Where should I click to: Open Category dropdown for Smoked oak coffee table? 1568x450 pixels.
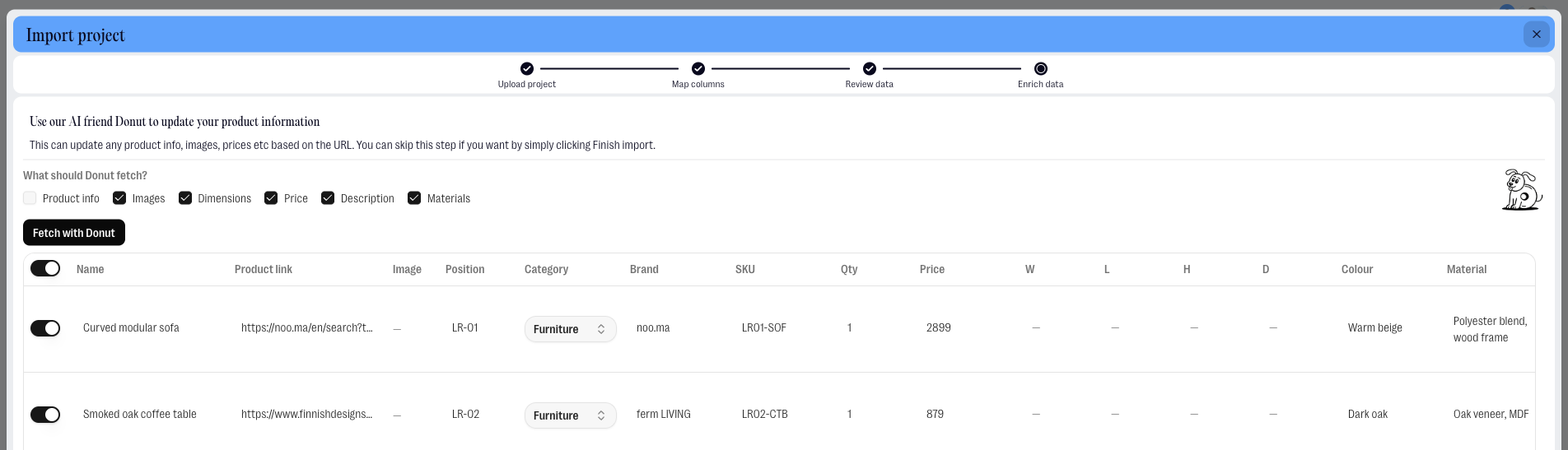coord(570,415)
